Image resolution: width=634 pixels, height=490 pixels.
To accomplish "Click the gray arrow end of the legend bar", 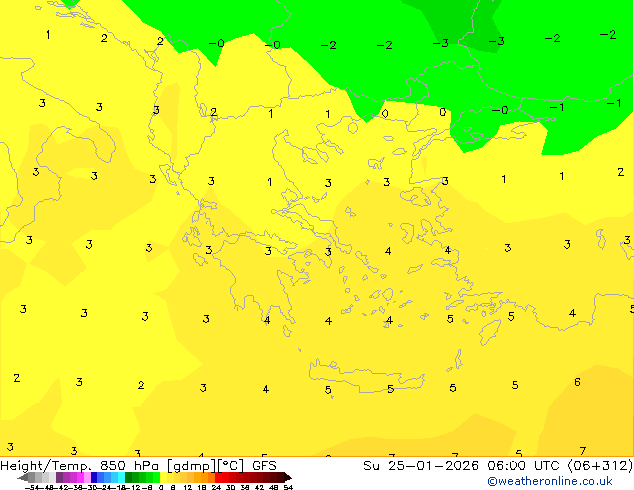I will pyautogui.click(x=23, y=477).
